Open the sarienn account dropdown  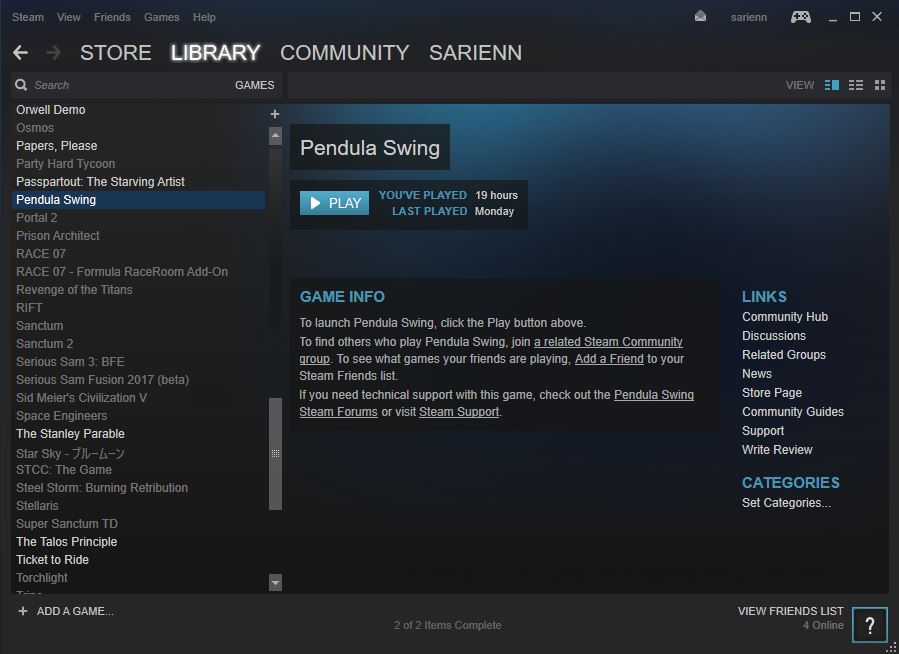[x=749, y=17]
